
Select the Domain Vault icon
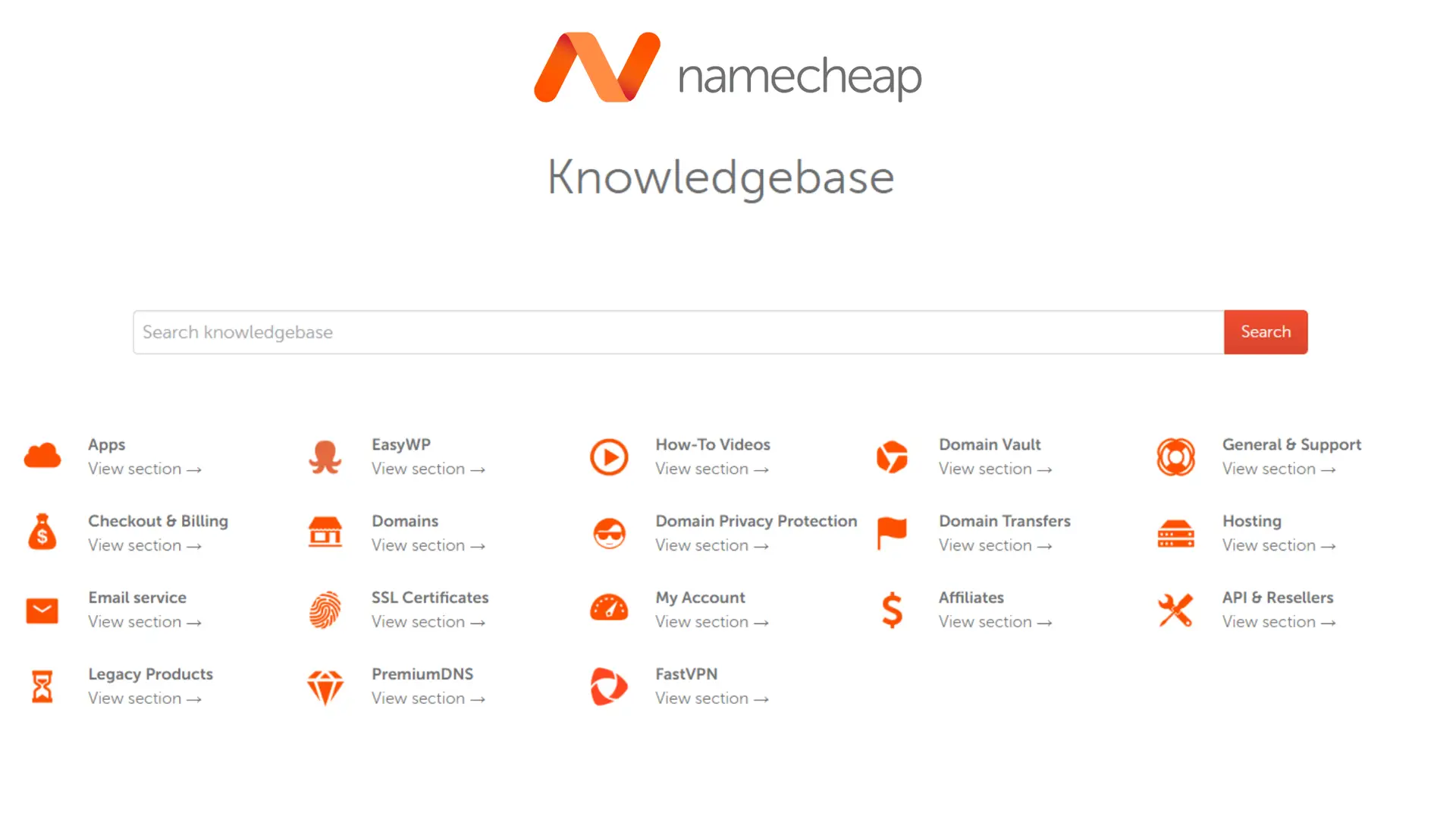[x=892, y=457]
